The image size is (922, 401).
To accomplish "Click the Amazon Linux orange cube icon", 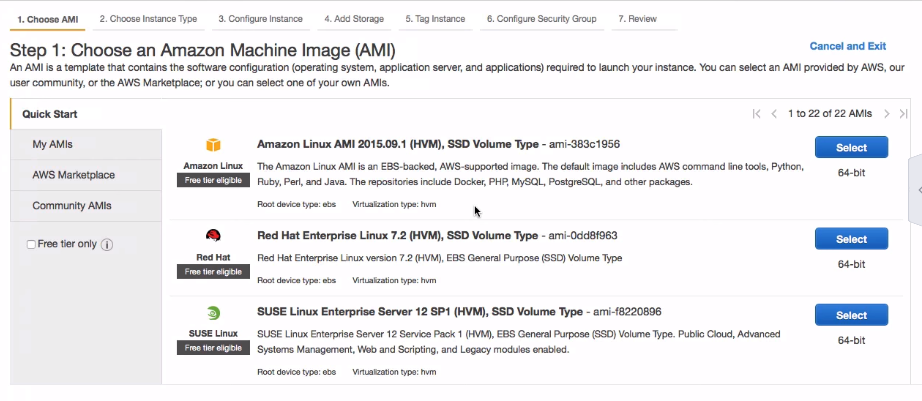I will click(x=213, y=145).
